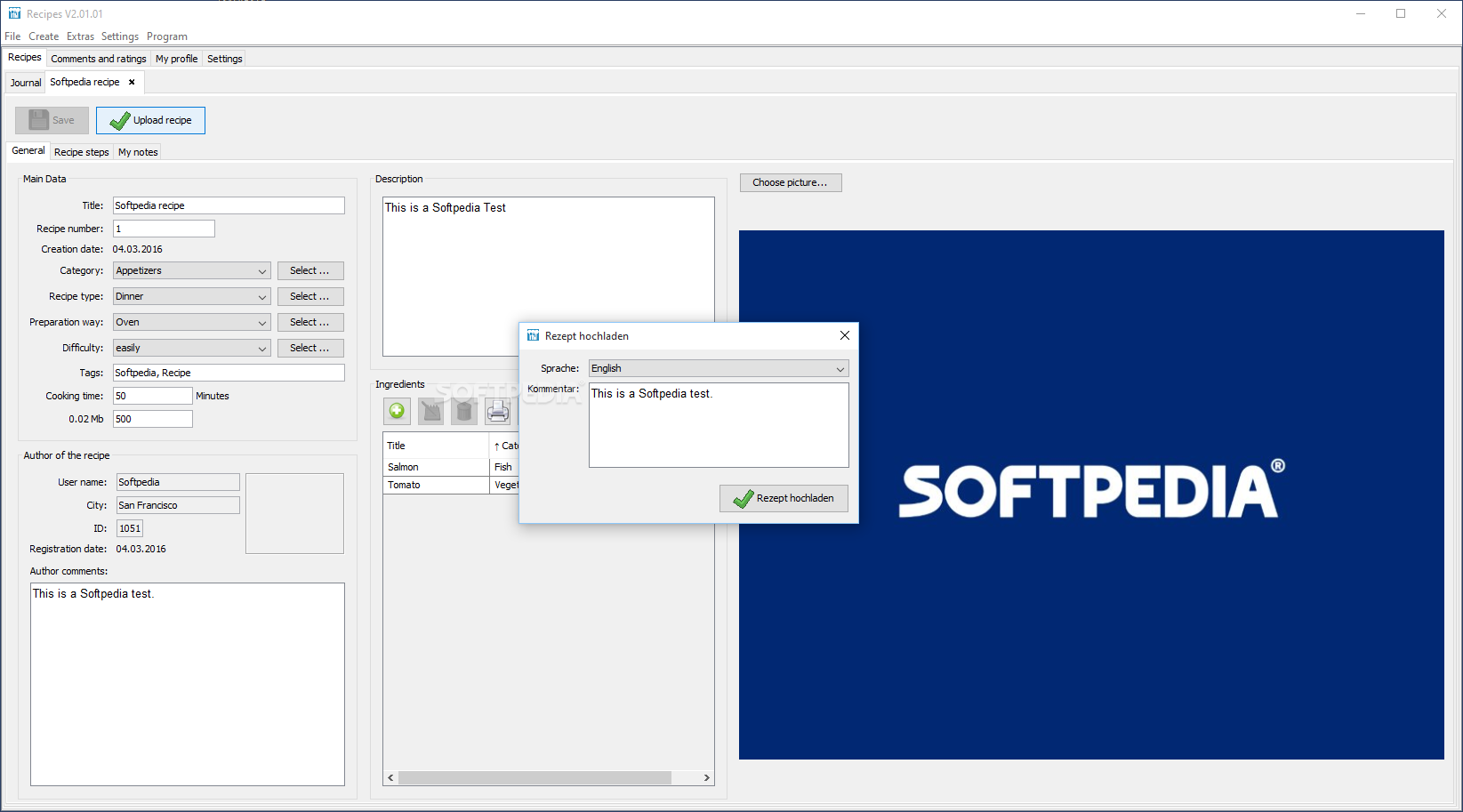Click the ID field showing 1051
This screenshot has height=812, width=1463.
tap(130, 528)
